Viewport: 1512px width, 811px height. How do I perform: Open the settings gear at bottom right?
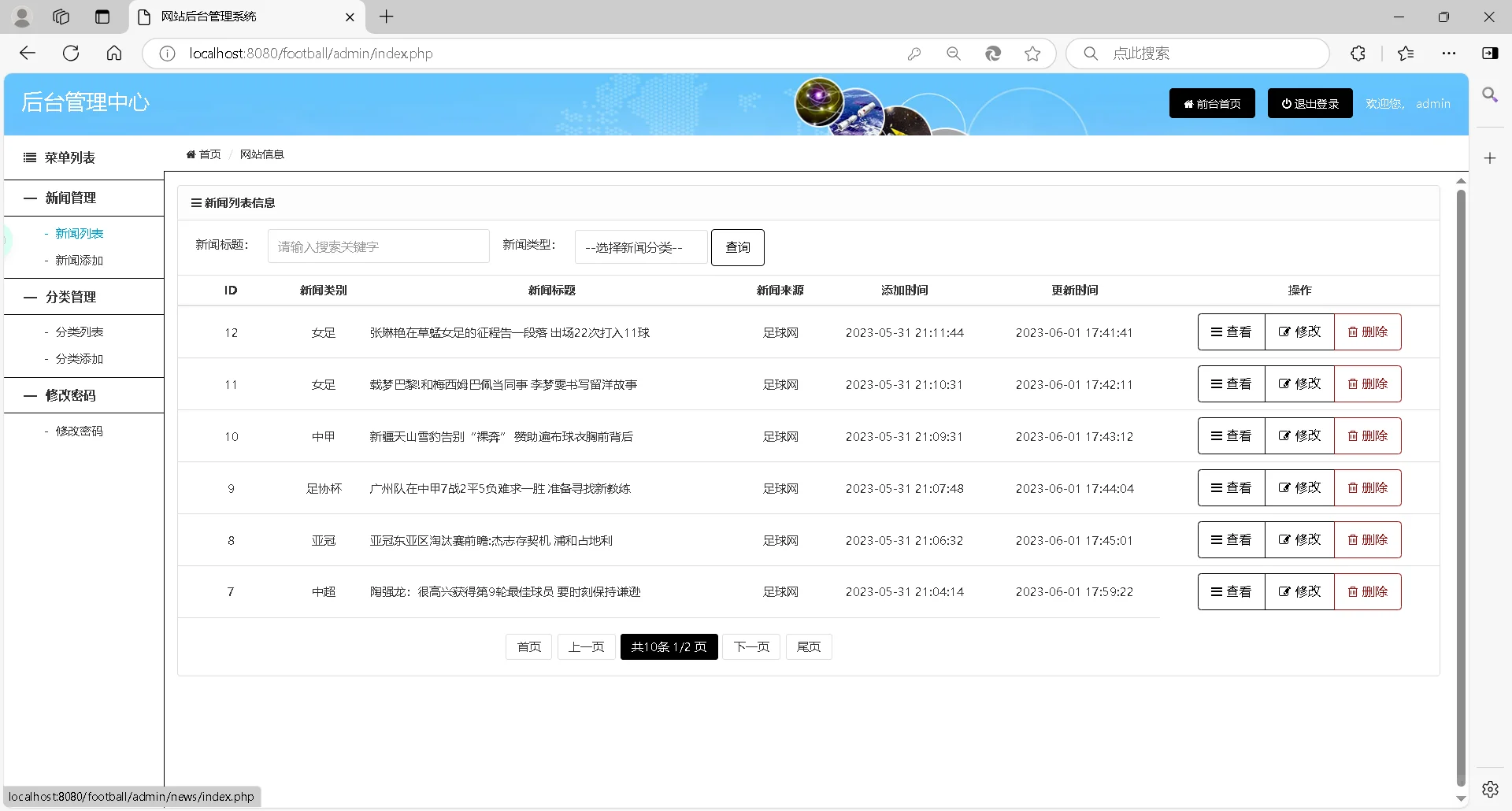click(x=1490, y=788)
